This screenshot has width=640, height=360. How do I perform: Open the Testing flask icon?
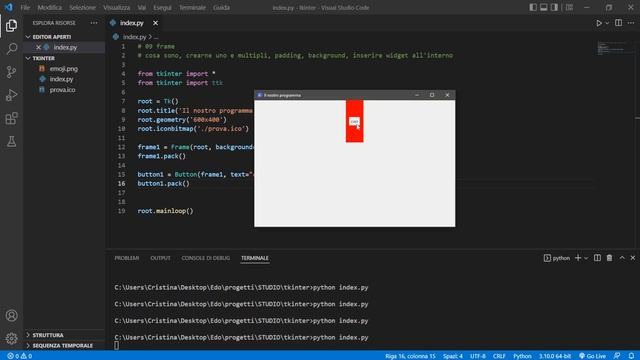11,141
